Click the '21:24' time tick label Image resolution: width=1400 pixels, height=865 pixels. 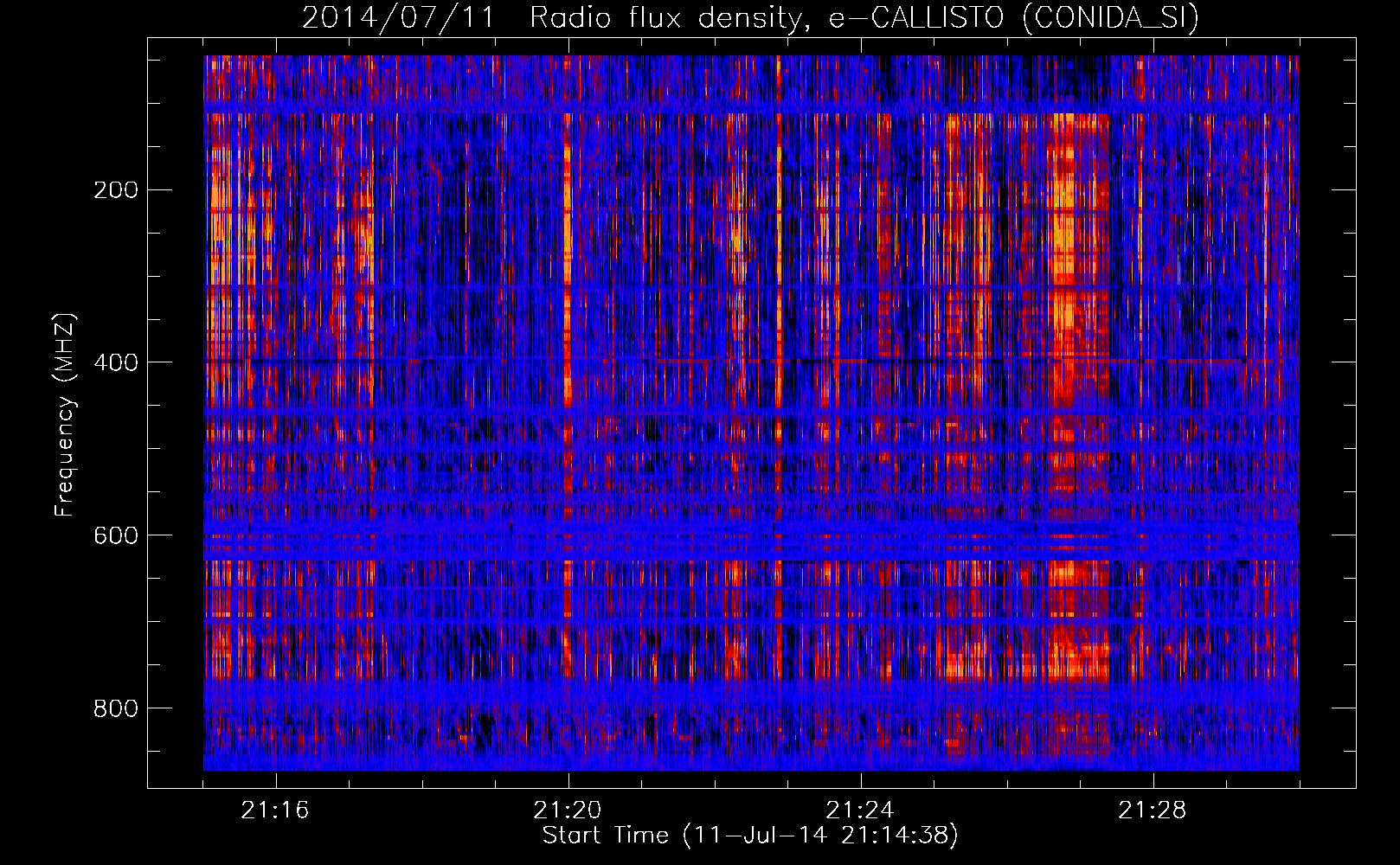[860, 811]
